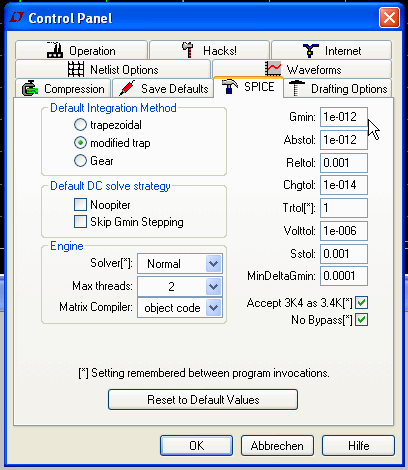Click the factory icon on Operation tab

pyautogui.click(x=55, y=50)
